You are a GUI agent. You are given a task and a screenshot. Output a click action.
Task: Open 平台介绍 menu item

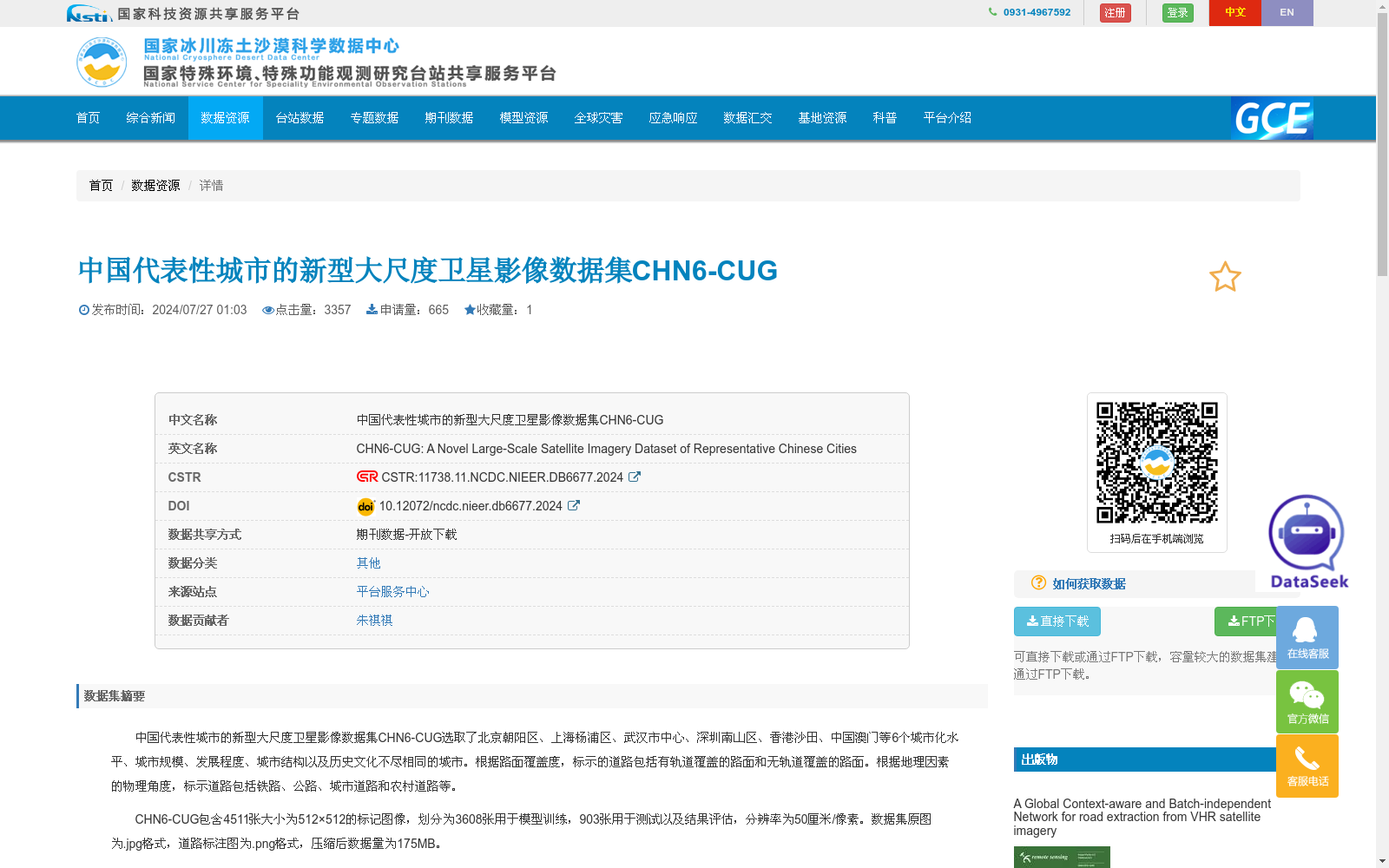tap(948, 118)
